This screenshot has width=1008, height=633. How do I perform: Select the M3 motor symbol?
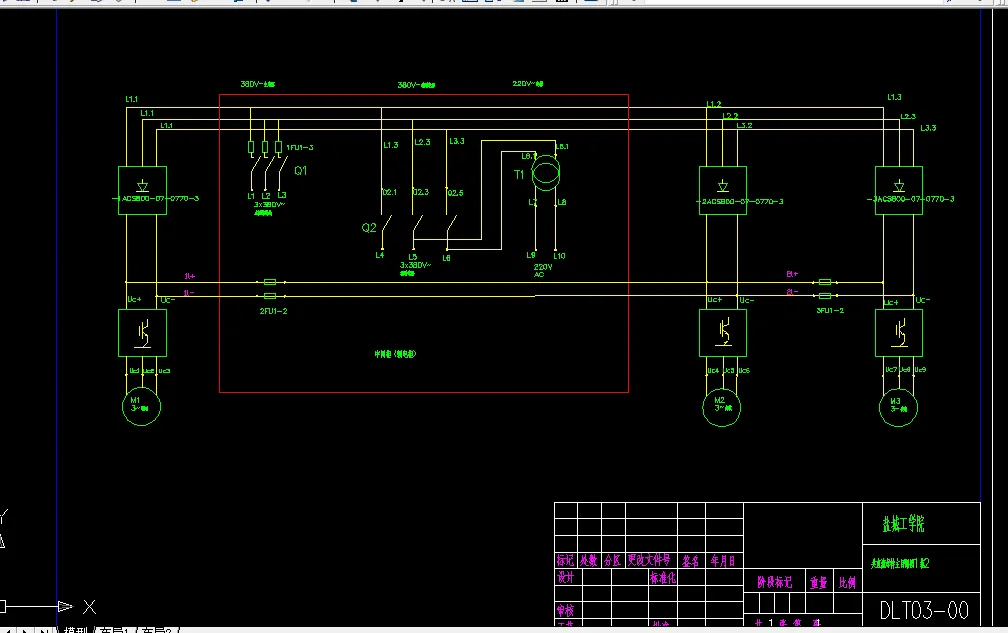tap(898, 407)
